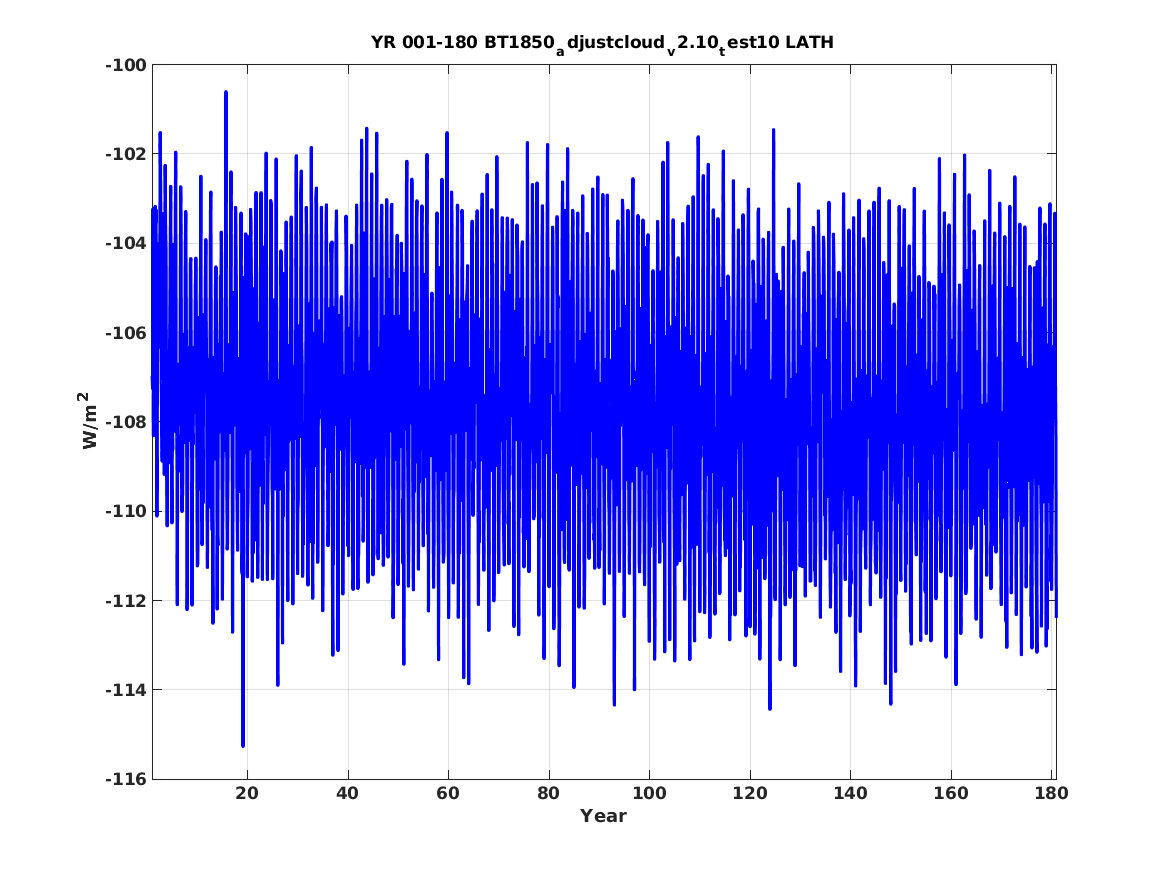Click the lowest data spike near year 19
The image size is (1167, 875).
coord(243,744)
